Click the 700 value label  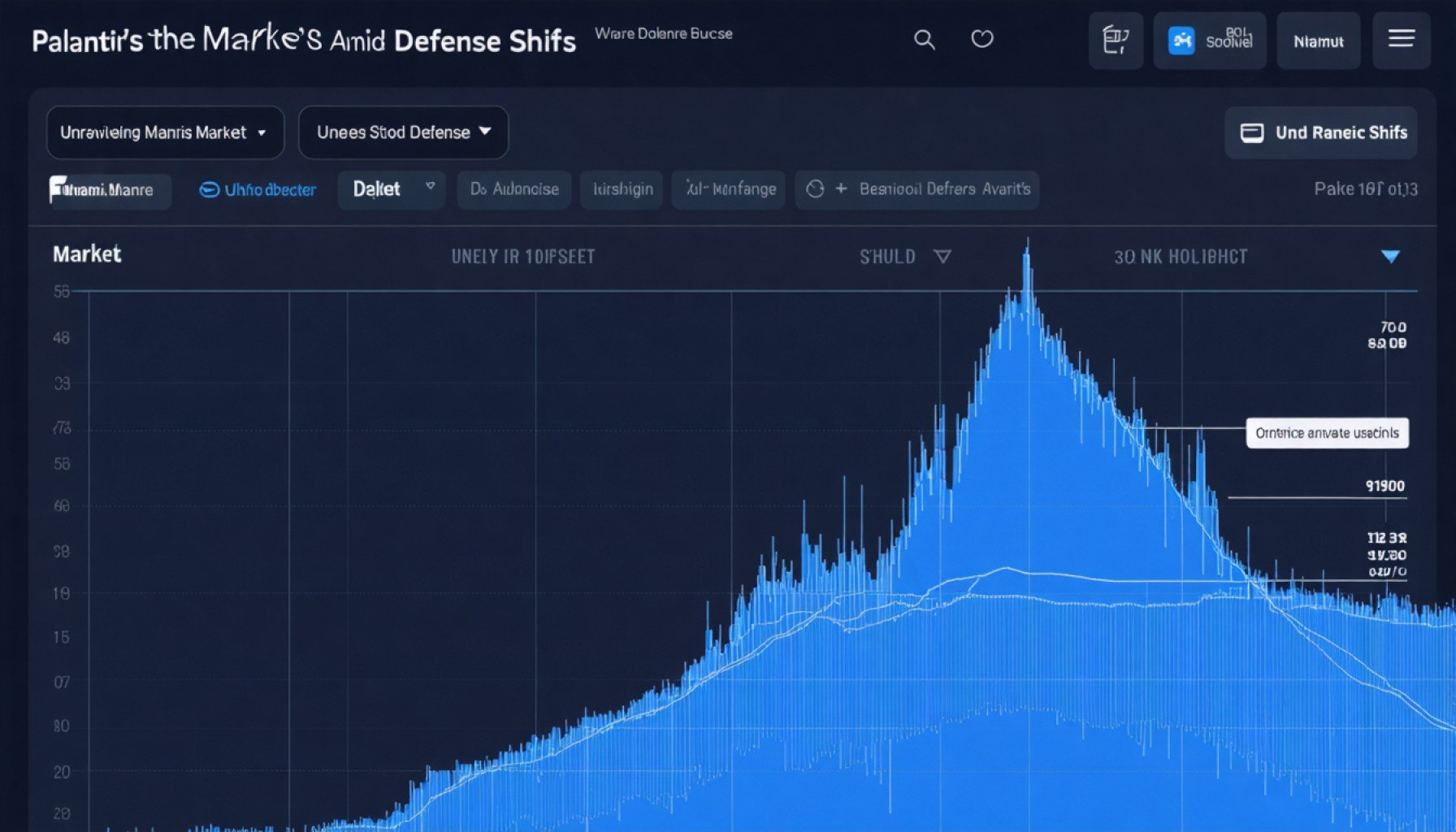(x=1393, y=327)
